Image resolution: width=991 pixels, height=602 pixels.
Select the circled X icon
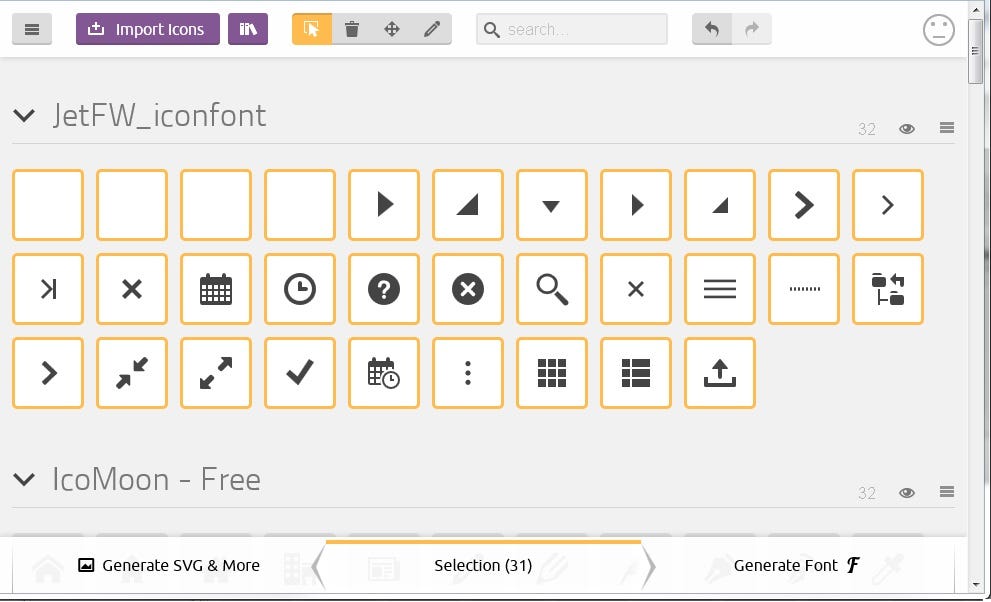coord(468,289)
